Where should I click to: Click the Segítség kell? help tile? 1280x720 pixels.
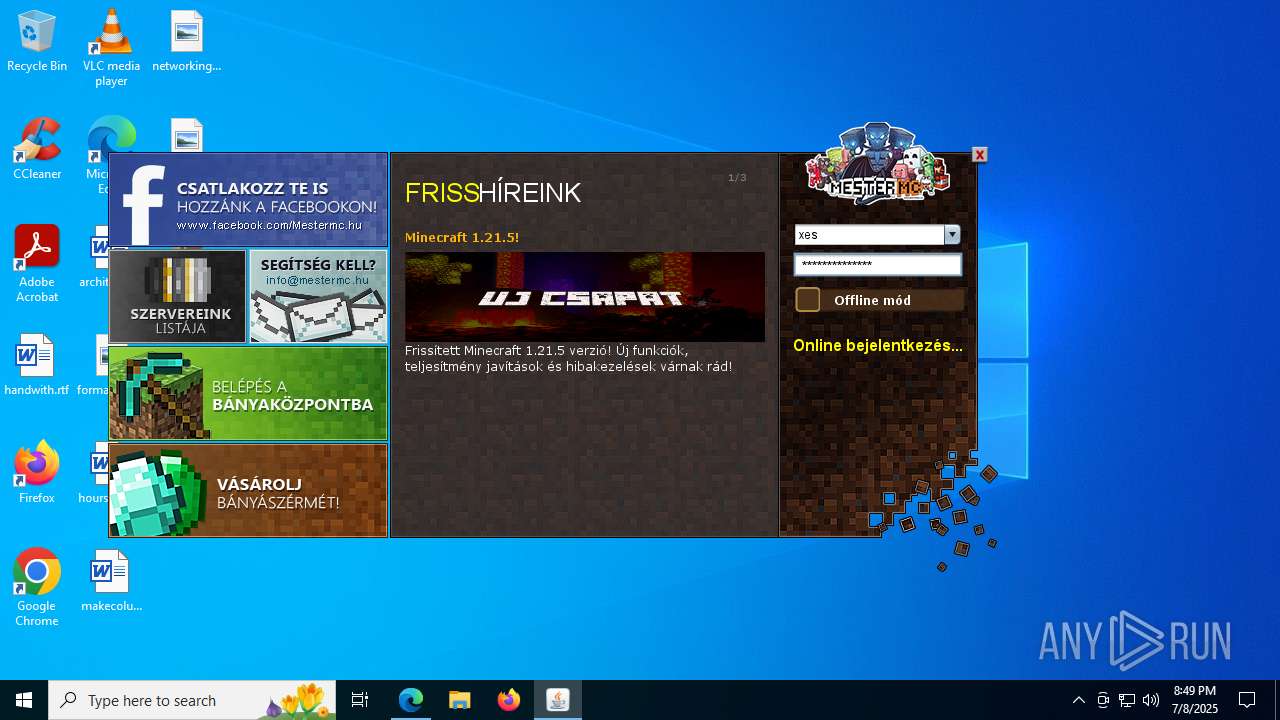tap(318, 296)
